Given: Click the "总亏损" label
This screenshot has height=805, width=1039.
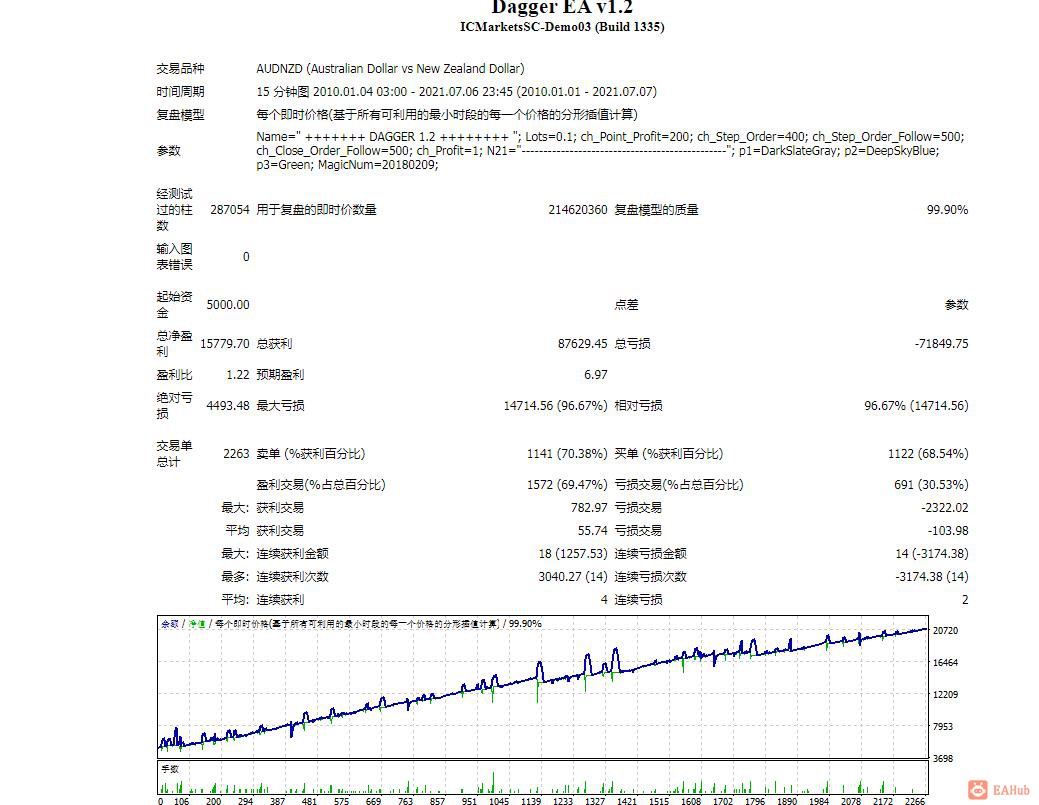Looking at the screenshot, I should pyautogui.click(x=632, y=343).
